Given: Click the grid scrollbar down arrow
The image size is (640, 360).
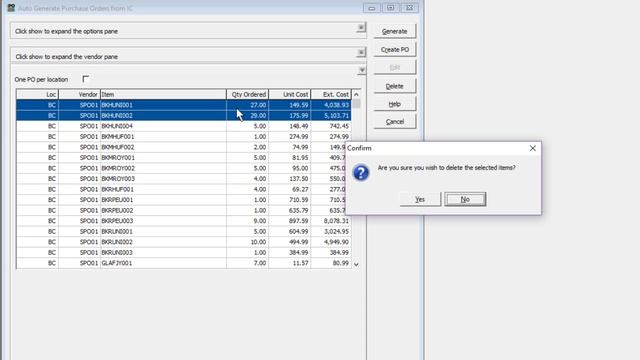Looking at the screenshot, I should [356, 264].
